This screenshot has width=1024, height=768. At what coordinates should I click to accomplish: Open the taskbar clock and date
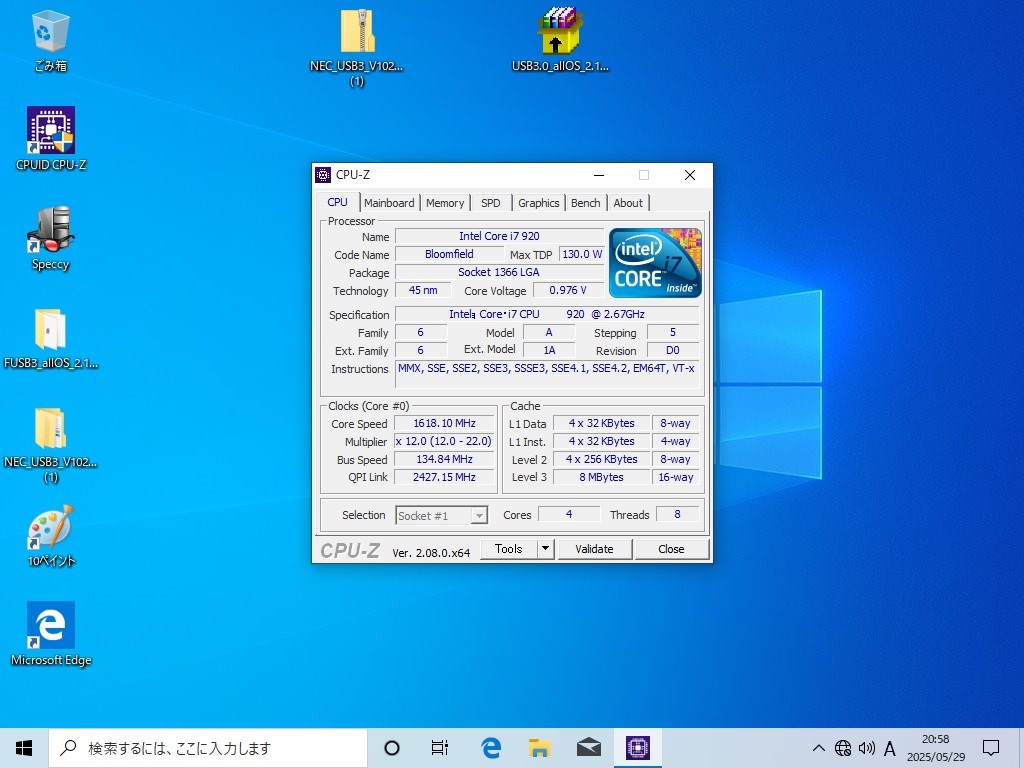936,748
